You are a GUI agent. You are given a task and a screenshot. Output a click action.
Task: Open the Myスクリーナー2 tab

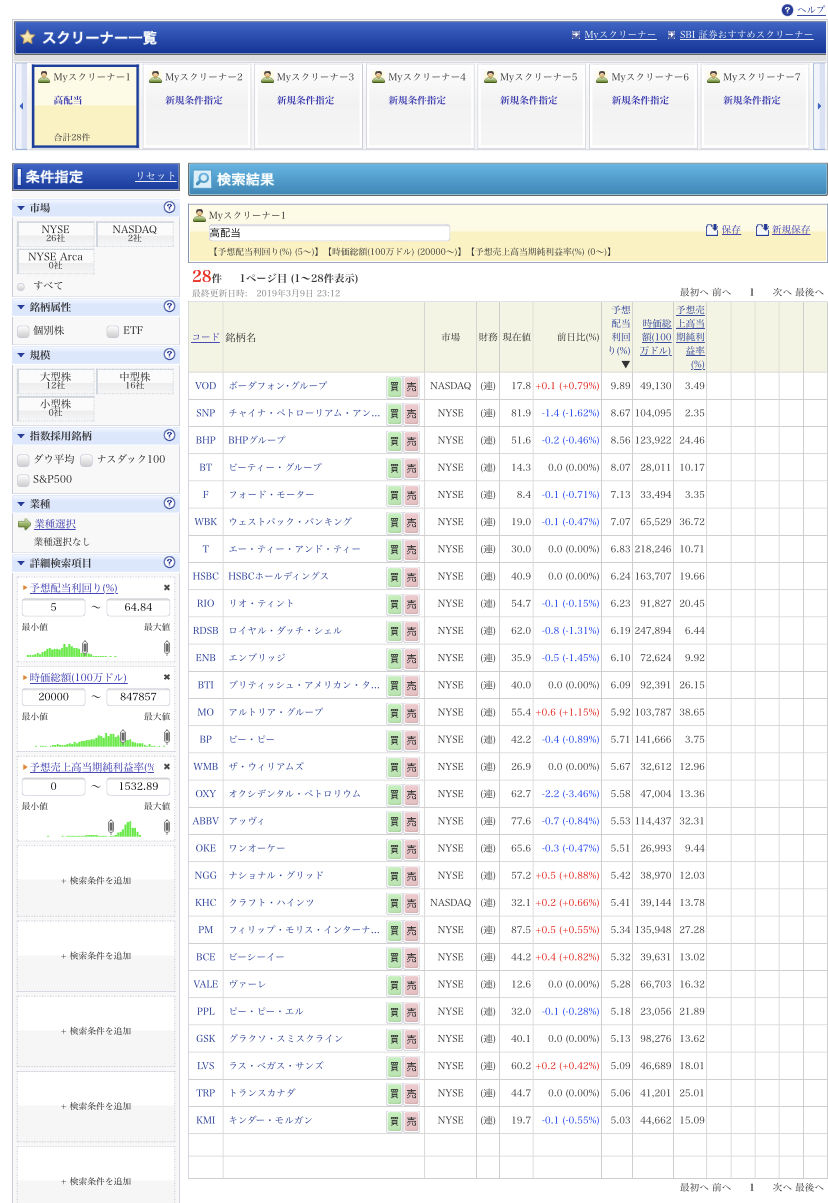pyautogui.click(x=196, y=106)
